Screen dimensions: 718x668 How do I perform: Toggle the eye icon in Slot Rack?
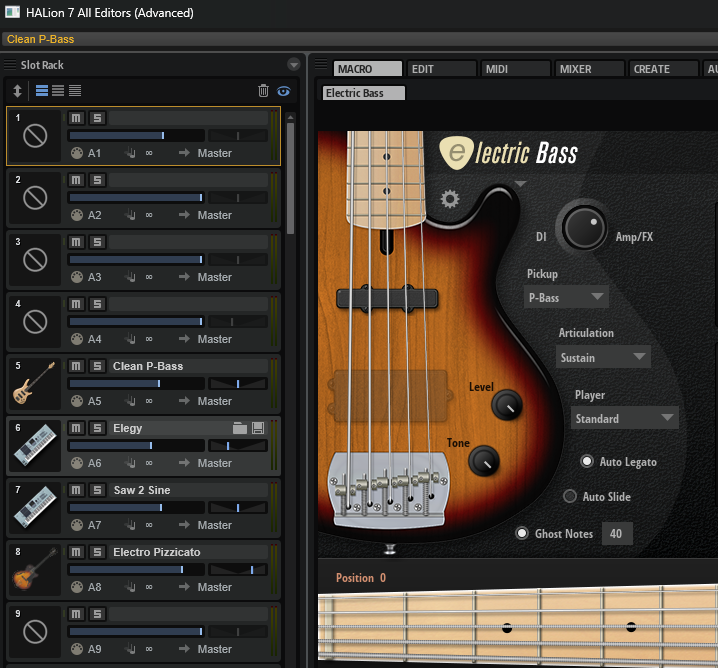point(283,91)
